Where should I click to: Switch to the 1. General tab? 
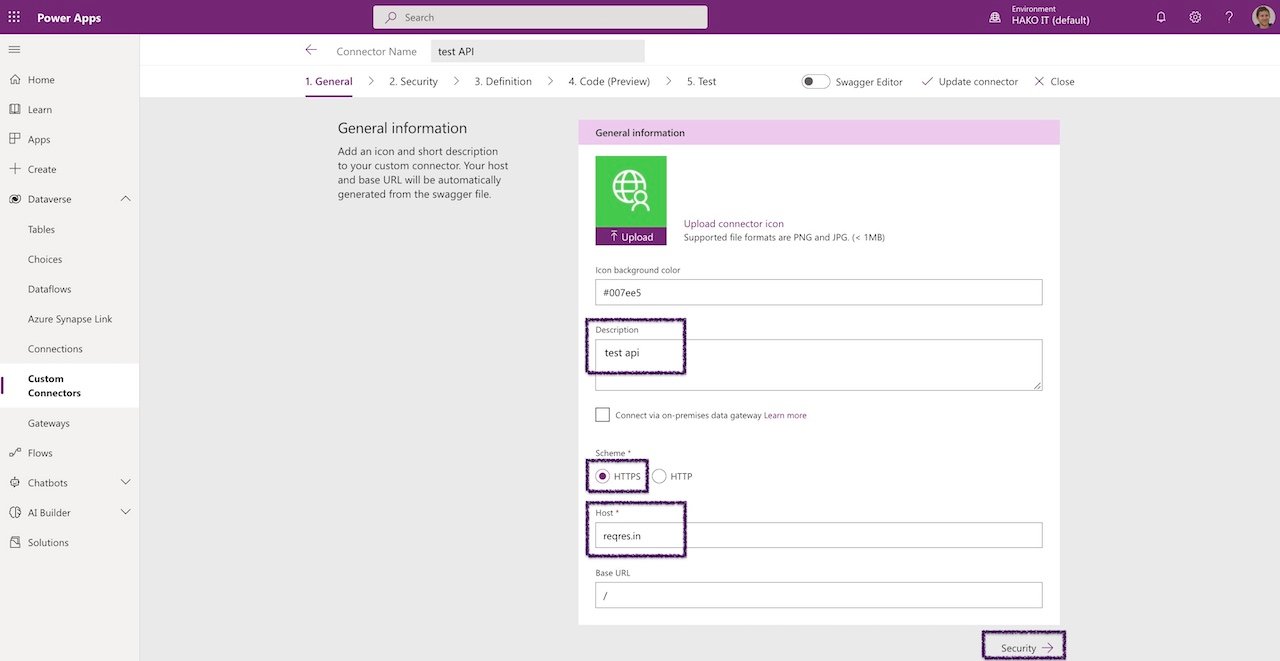pyautogui.click(x=329, y=82)
